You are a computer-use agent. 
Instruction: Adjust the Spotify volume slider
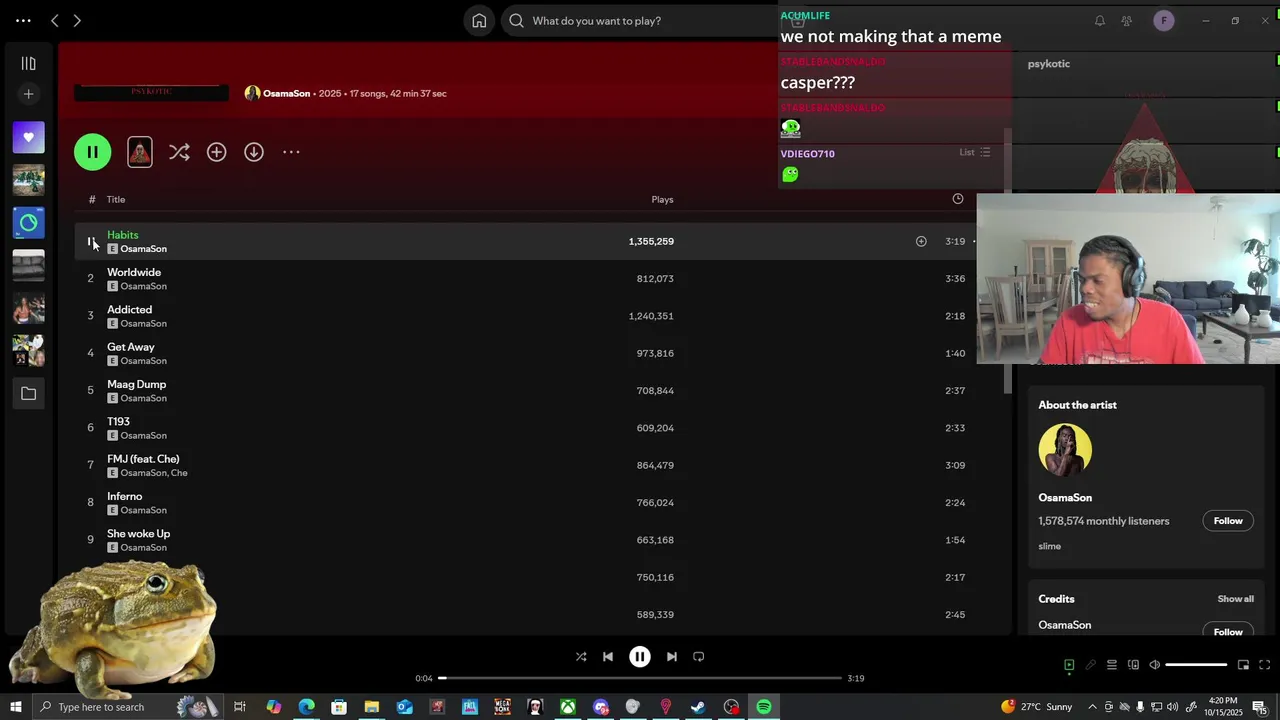pyautogui.click(x=1196, y=665)
